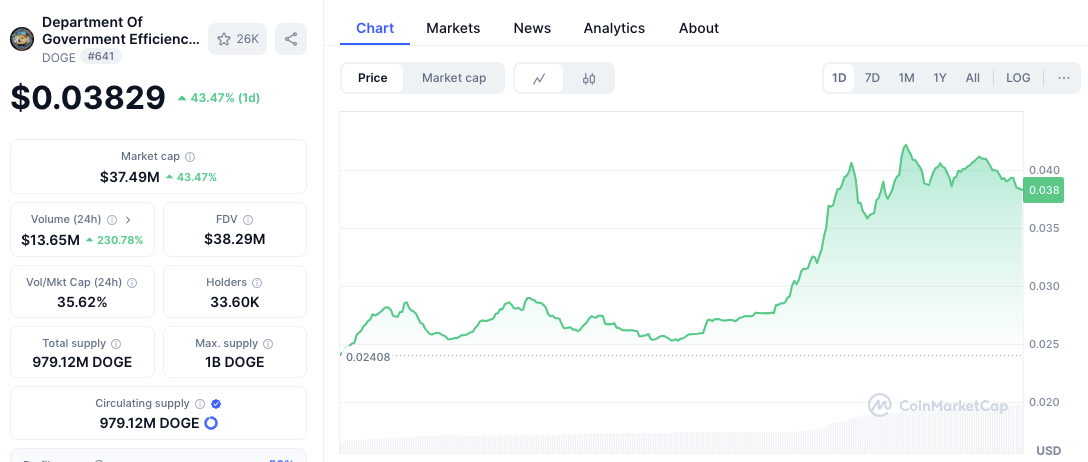Select the 1Y time range
This screenshot has height=462, width=1088.
click(940, 78)
